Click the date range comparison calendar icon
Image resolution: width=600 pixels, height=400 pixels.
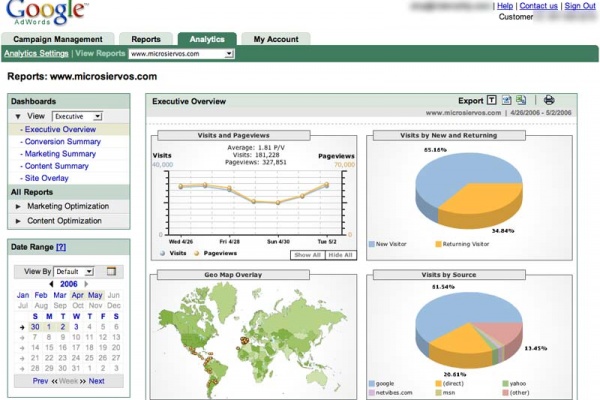tap(112, 271)
